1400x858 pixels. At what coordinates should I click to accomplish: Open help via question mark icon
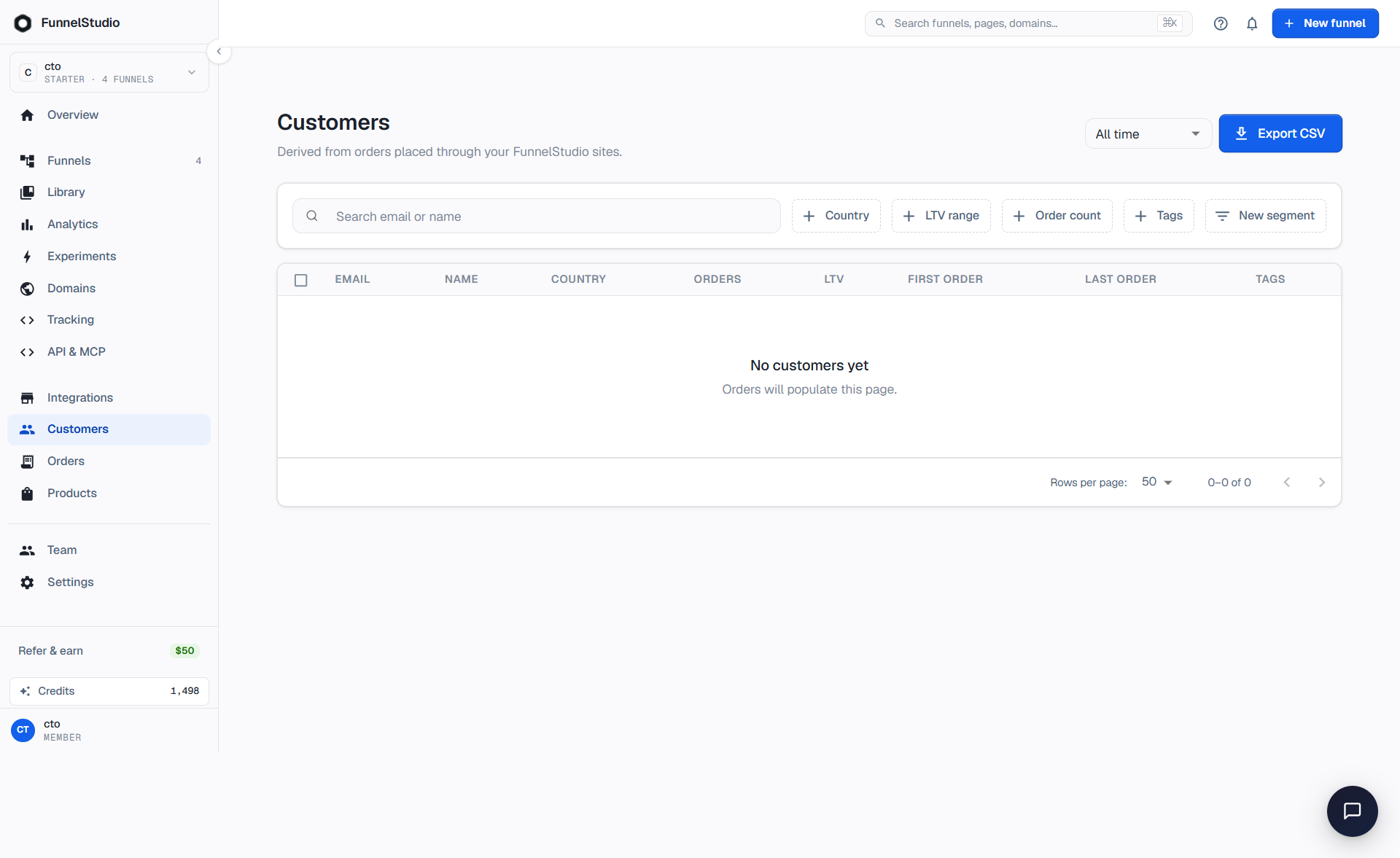click(1221, 23)
